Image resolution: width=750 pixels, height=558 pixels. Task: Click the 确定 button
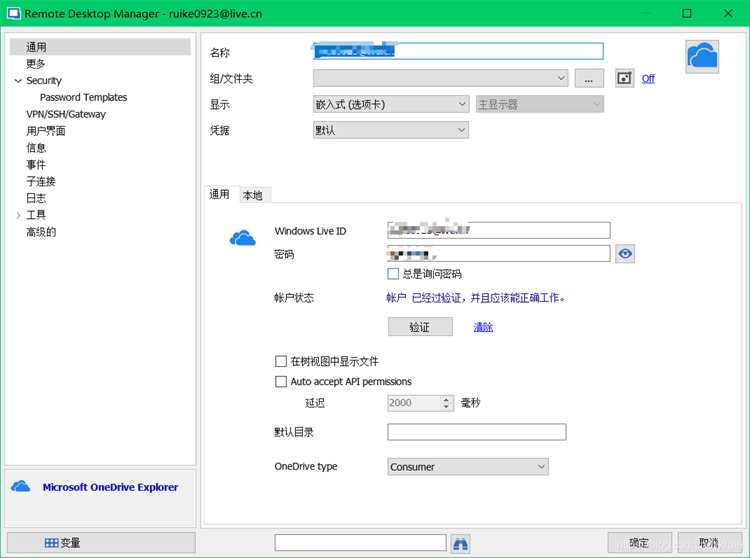pos(639,543)
